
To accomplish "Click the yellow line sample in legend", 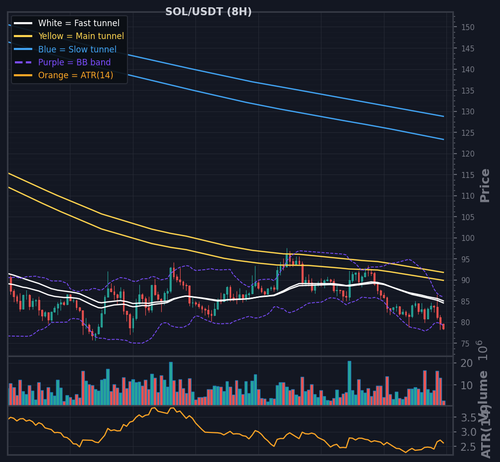I will click(23, 36).
